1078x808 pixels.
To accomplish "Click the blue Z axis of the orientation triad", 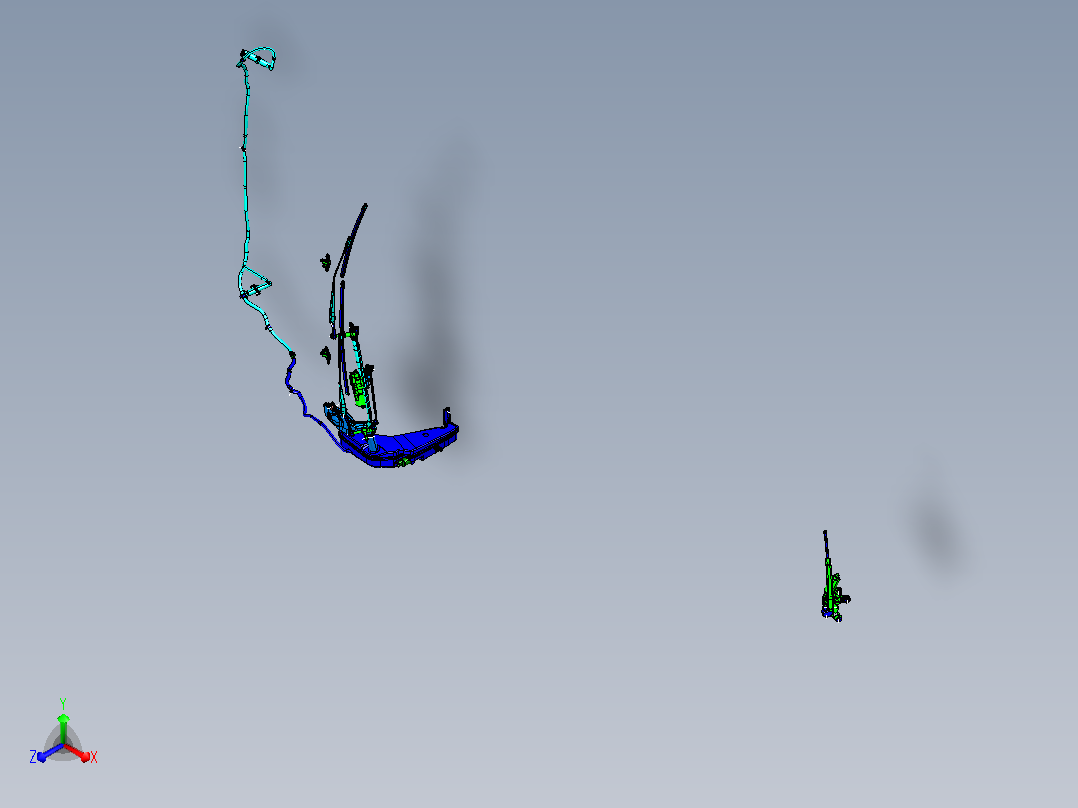I will tap(50, 752).
